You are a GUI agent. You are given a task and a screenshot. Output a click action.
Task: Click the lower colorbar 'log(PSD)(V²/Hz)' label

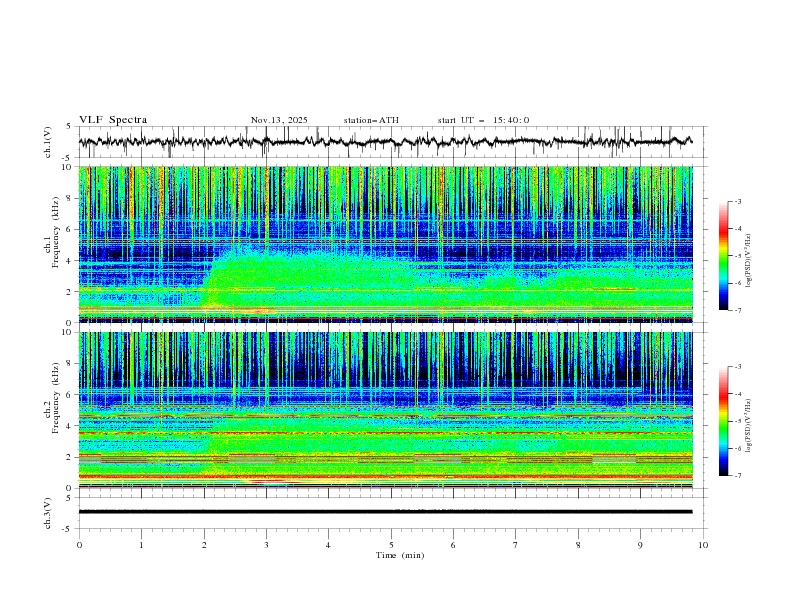(748, 426)
